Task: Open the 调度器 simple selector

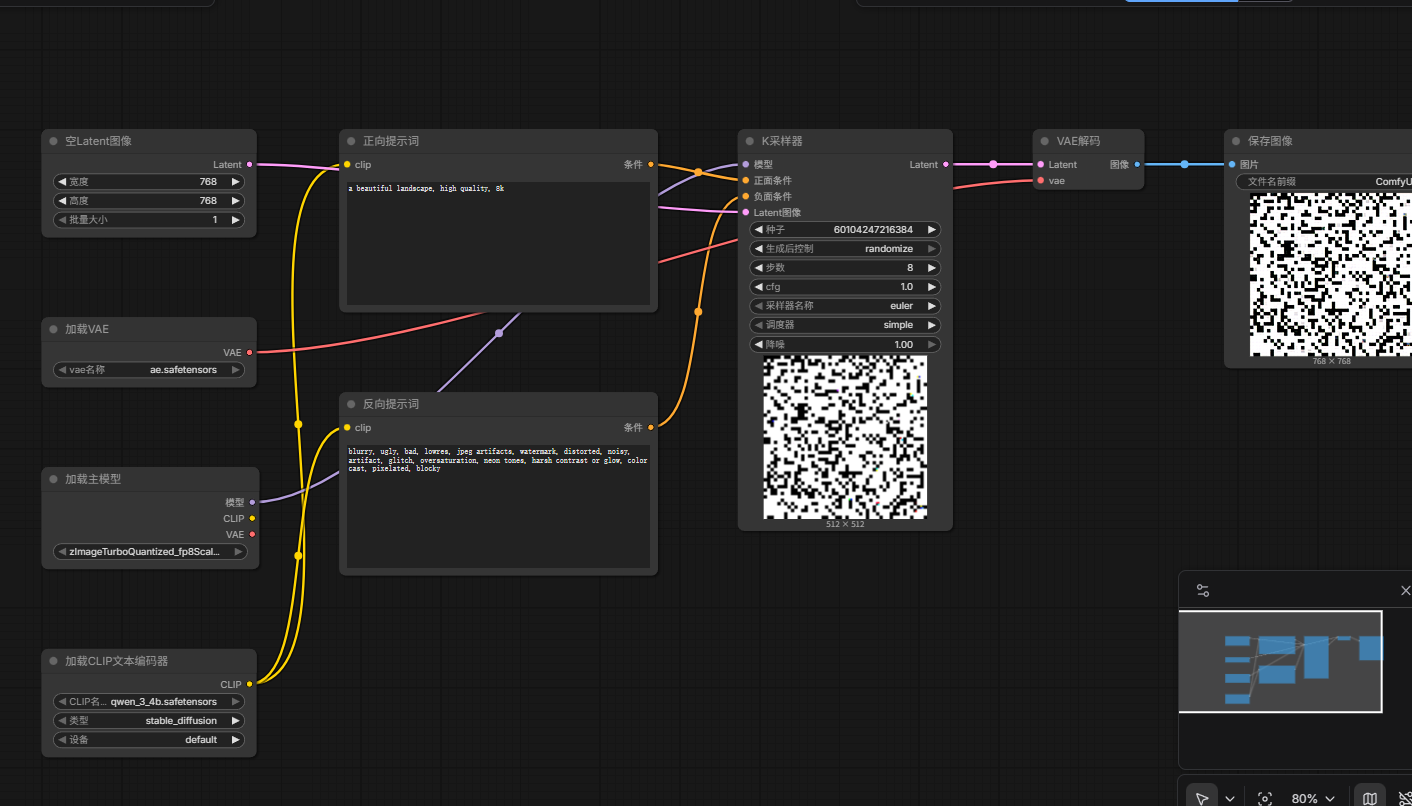Action: click(x=845, y=325)
